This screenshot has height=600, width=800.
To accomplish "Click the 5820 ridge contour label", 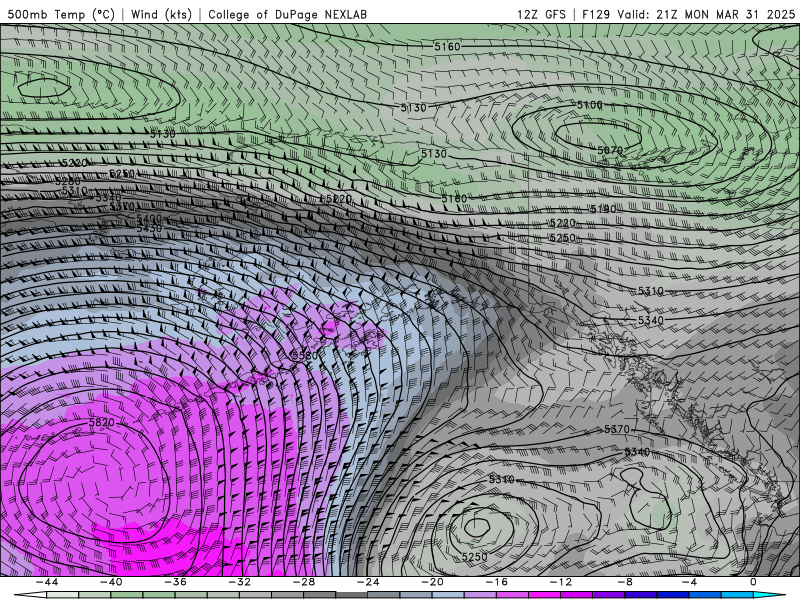I will coord(102,422).
